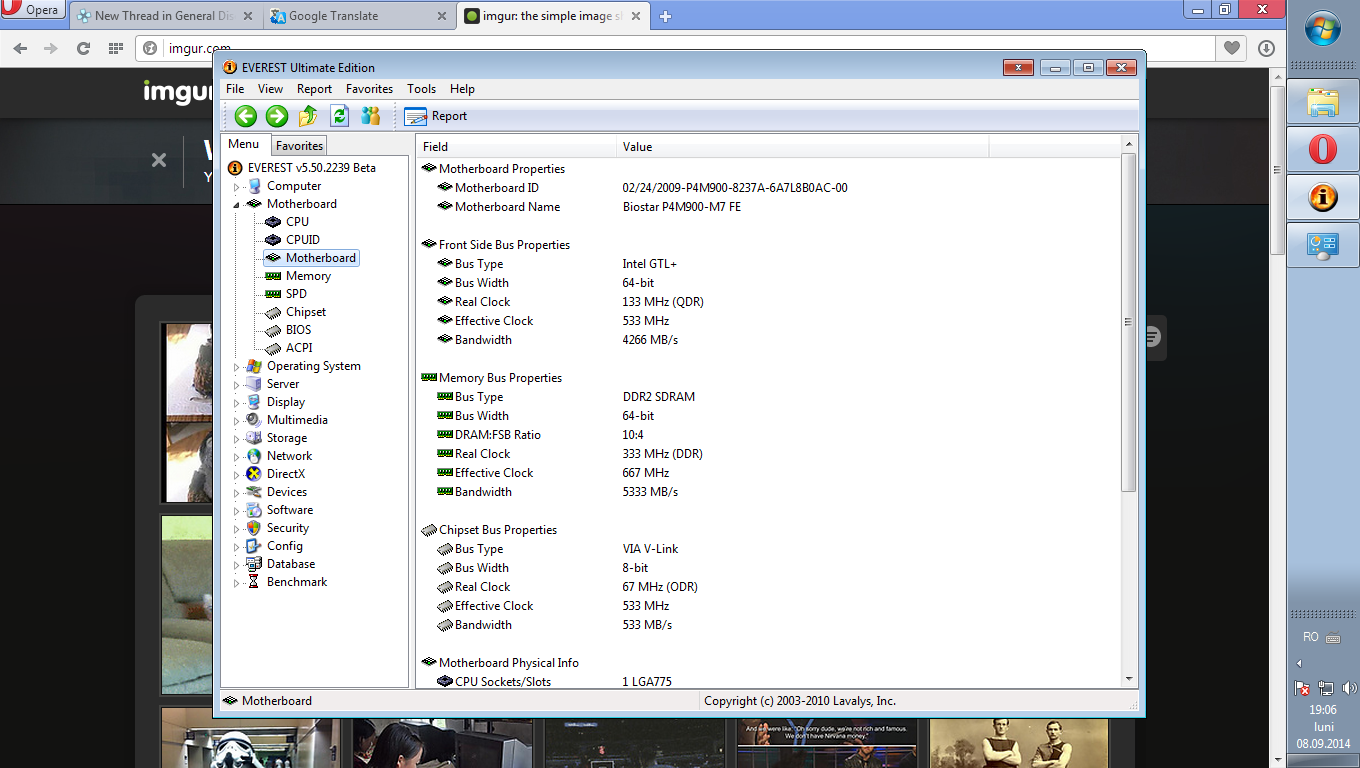
Task: Select the SPD entry in the tree
Action: 296,294
